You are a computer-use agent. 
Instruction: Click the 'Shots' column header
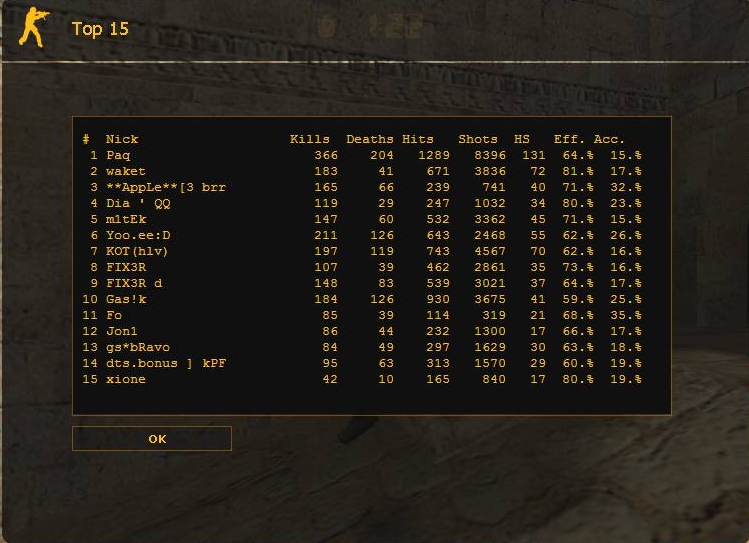tap(478, 139)
